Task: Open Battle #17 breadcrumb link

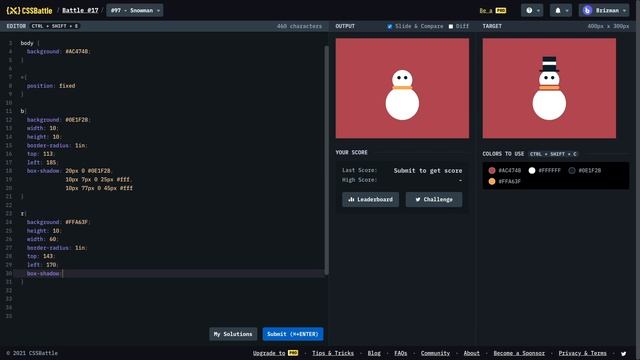Action: point(80,11)
